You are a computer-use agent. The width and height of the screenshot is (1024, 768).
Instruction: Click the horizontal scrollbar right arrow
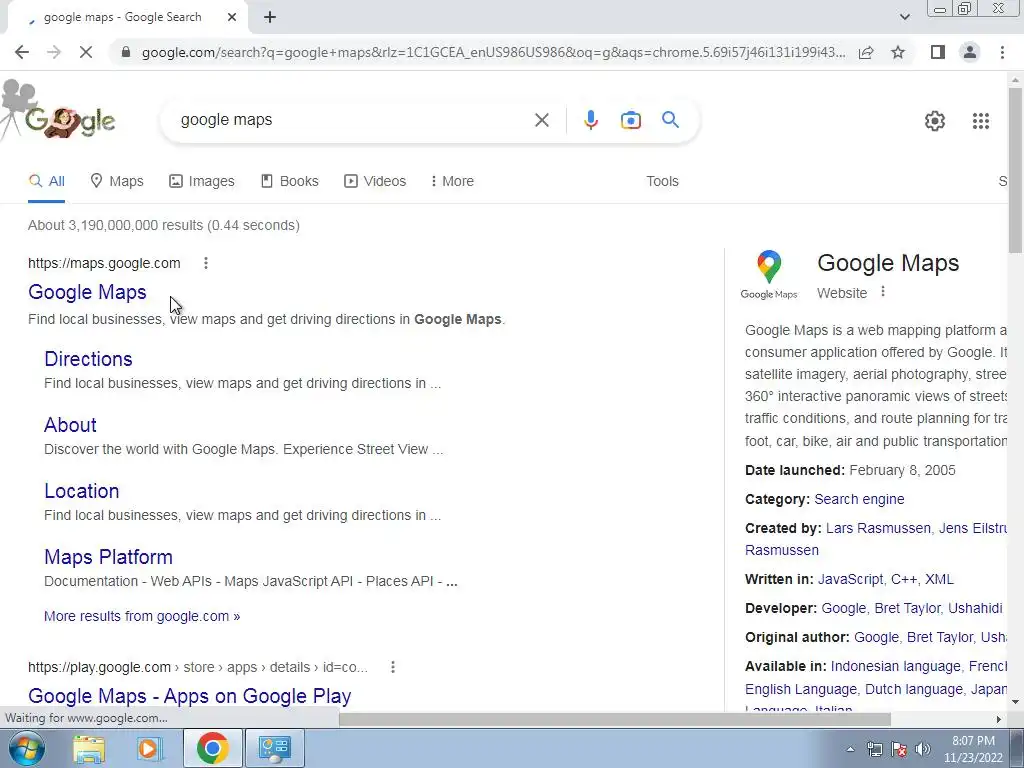tap(999, 719)
